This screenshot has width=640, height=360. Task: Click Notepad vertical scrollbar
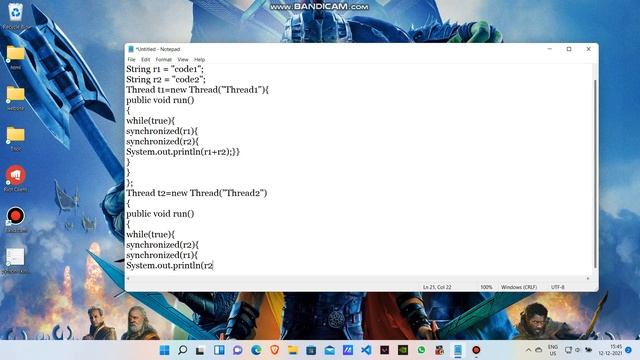coord(596,173)
